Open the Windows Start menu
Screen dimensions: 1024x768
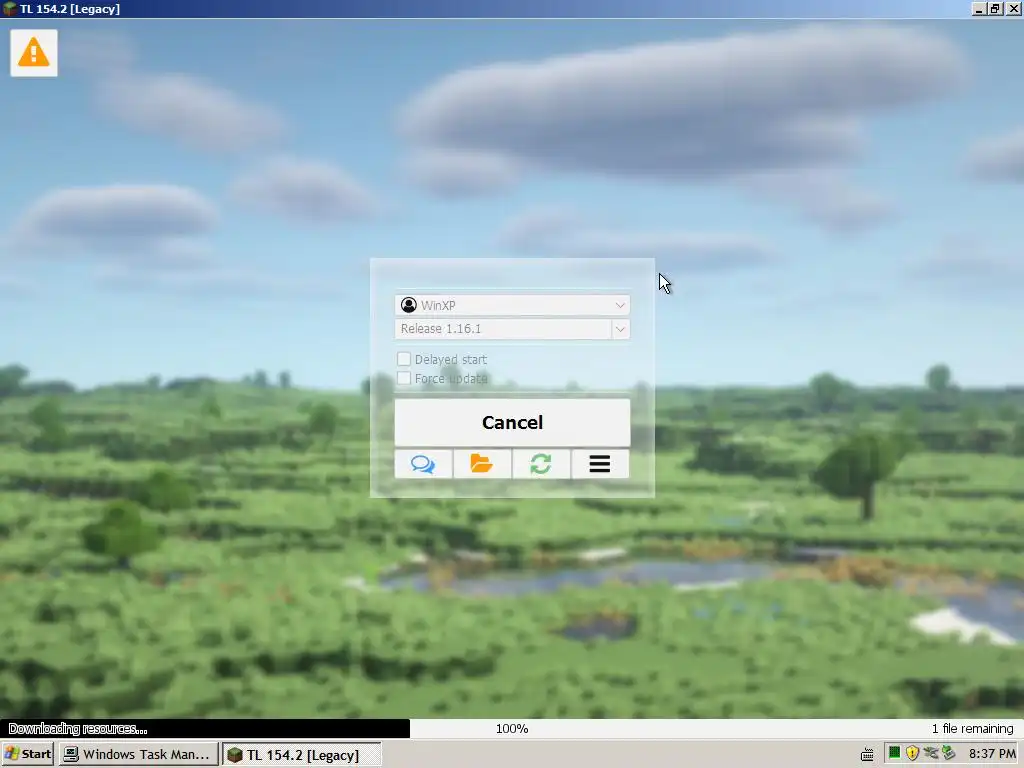[27, 754]
